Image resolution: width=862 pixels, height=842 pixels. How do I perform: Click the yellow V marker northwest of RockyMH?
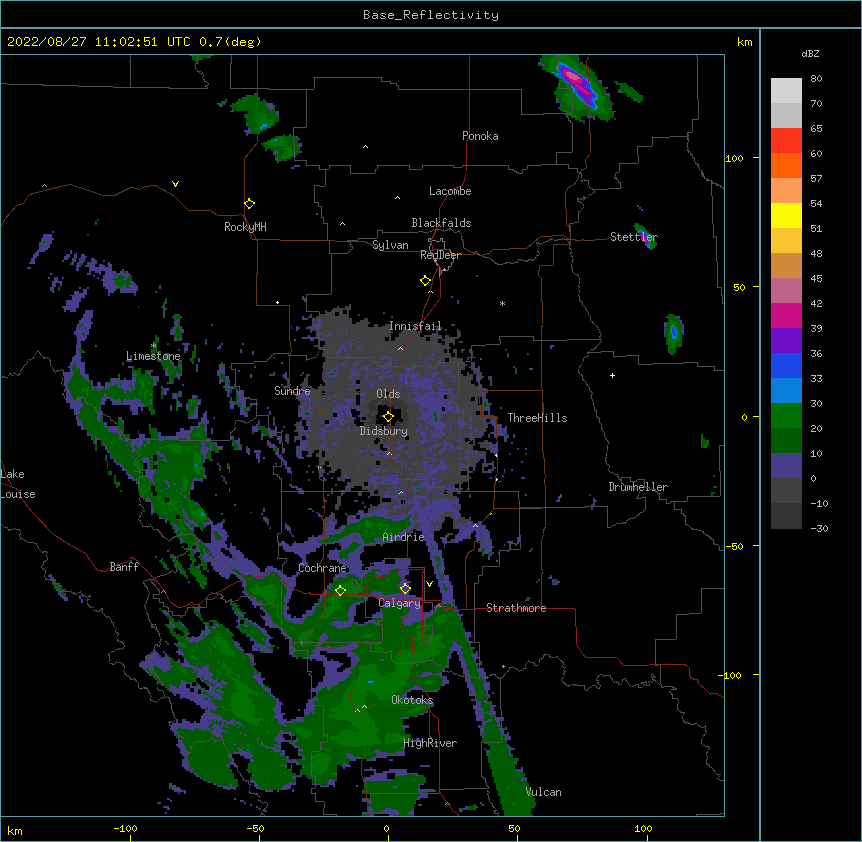175,184
